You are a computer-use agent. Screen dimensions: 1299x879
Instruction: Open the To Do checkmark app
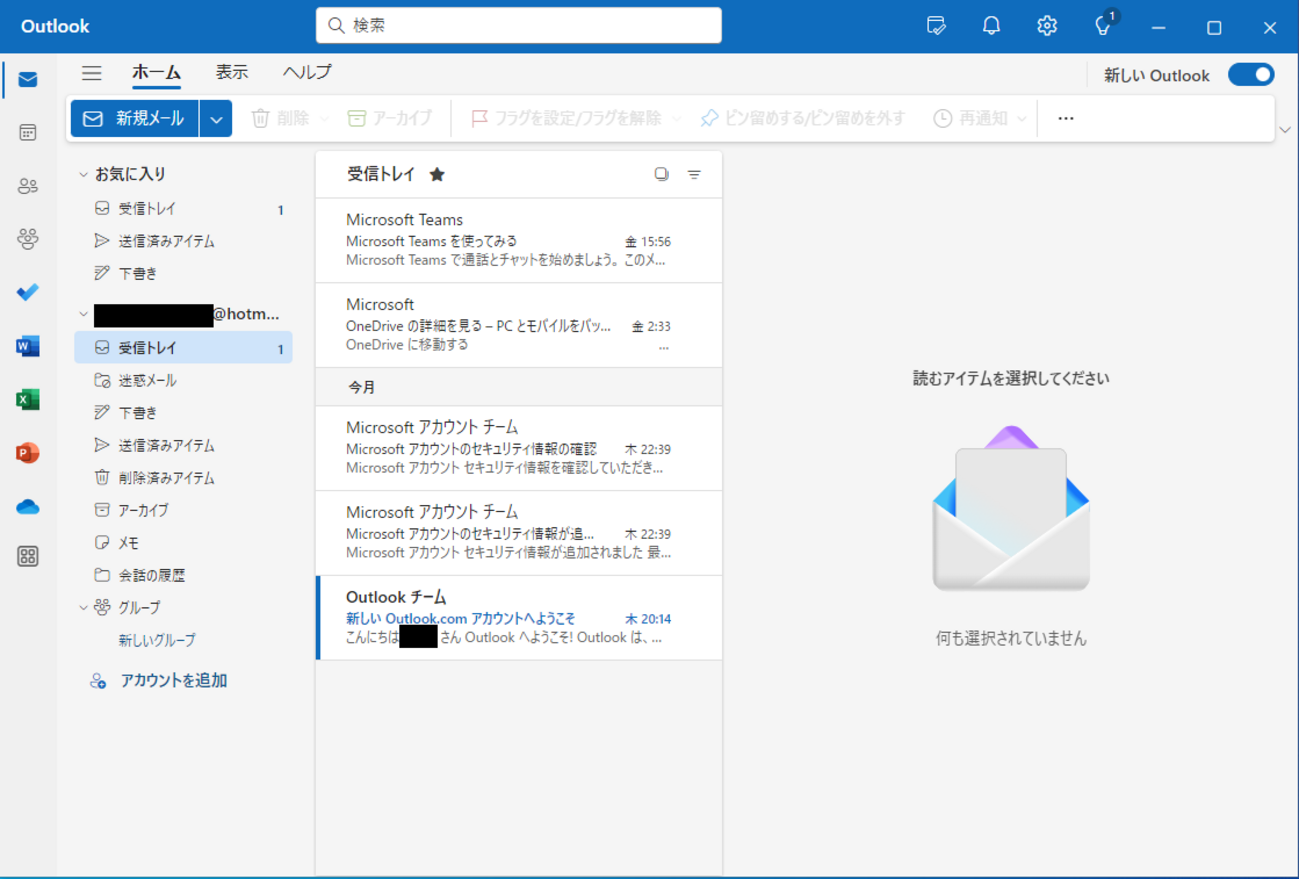28,293
